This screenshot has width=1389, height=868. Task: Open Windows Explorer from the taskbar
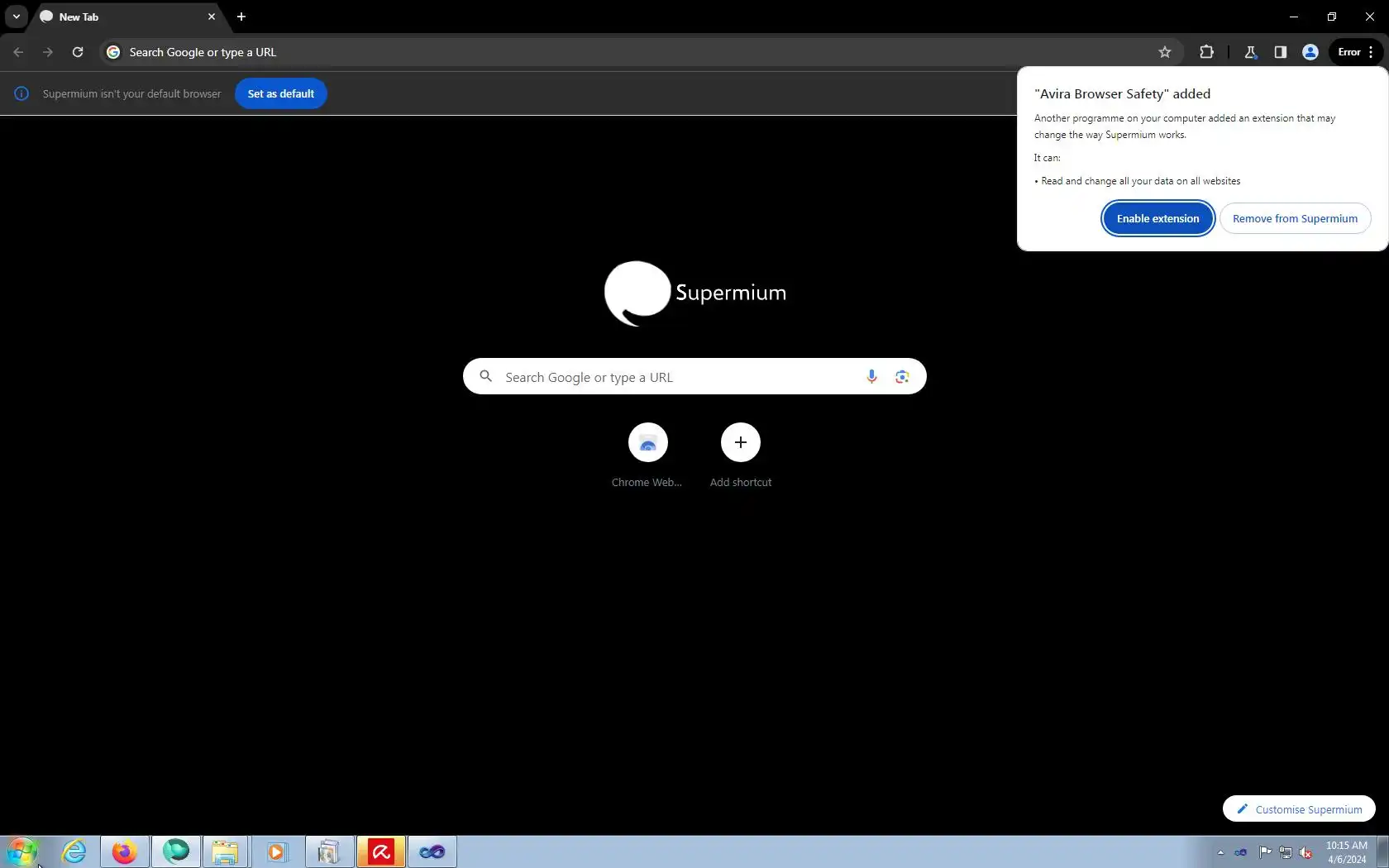(x=226, y=851)
